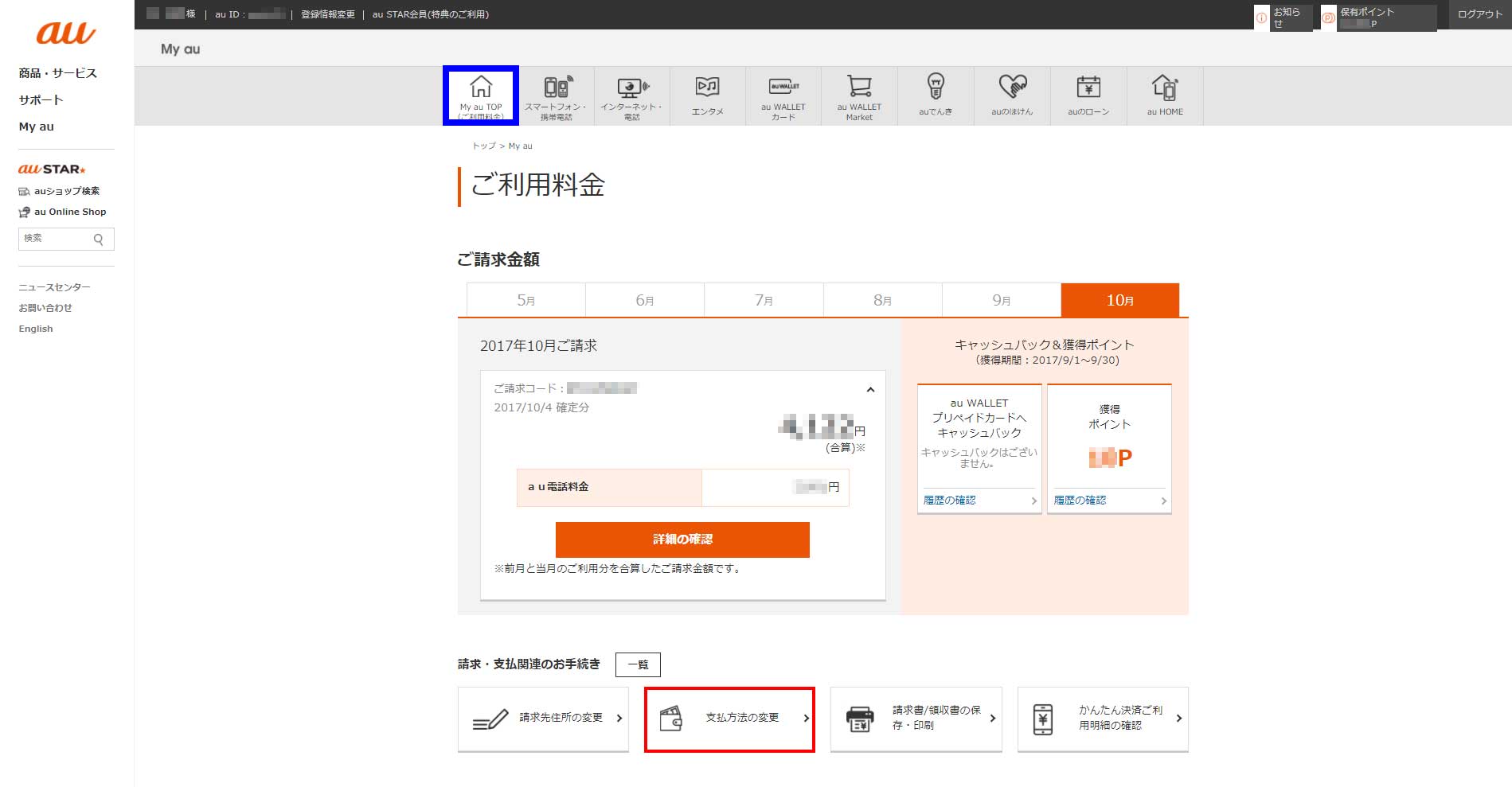Viewport: 1512px width, 787px height.
Task: Click かんたん決済ご利用明細の確認 label
Action: tap(1120, 718)
